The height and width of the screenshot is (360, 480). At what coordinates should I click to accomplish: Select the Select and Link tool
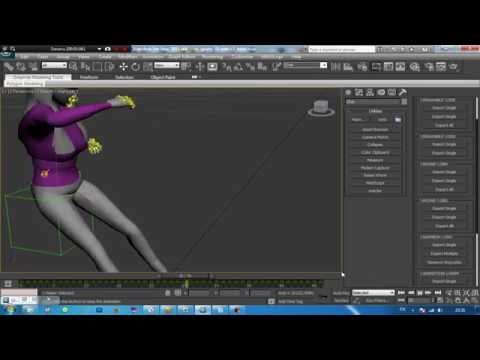(x=8, y=67)
